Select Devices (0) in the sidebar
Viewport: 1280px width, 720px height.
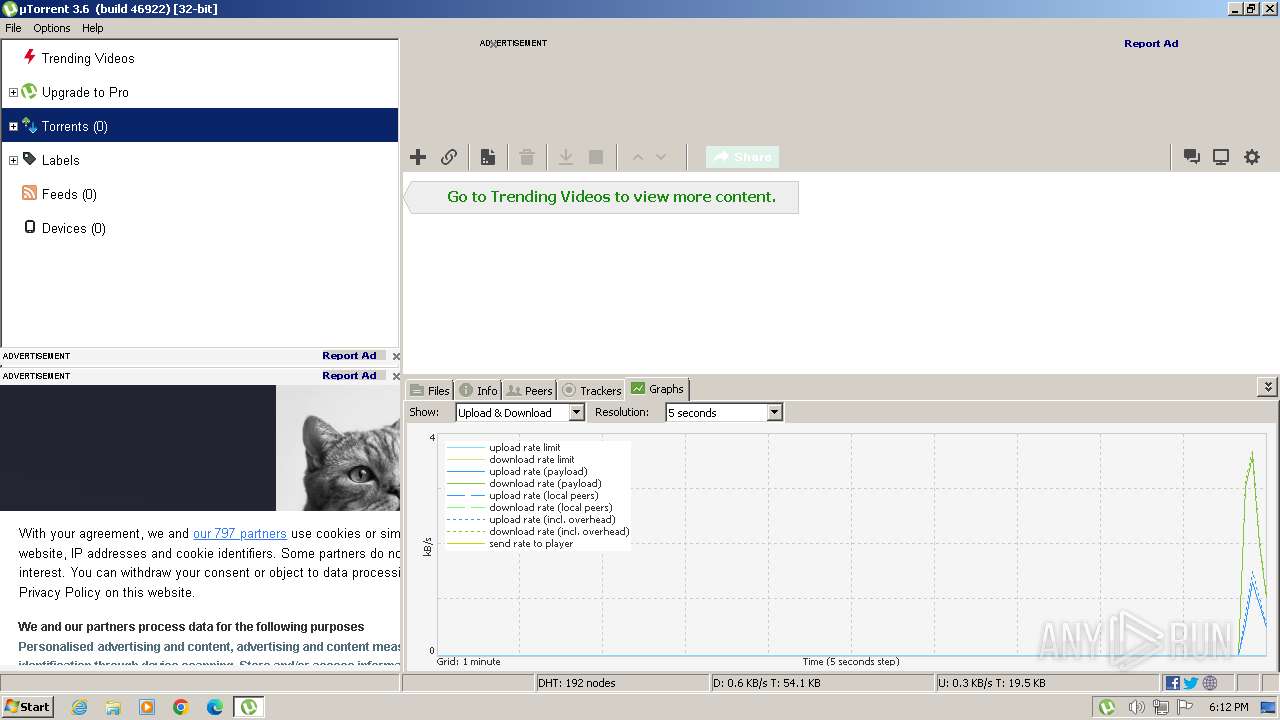(73, 228)
